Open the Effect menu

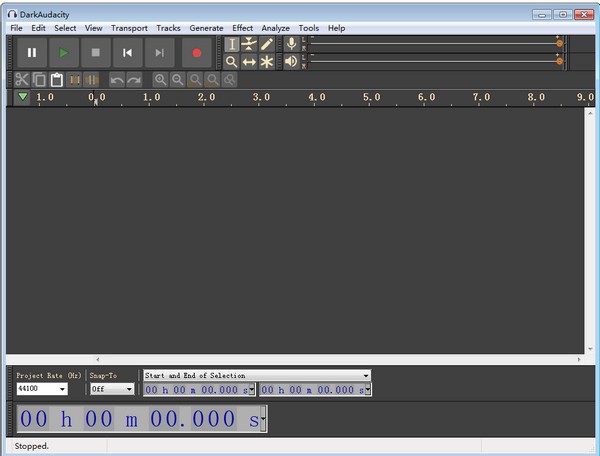[x=242, y=28]
